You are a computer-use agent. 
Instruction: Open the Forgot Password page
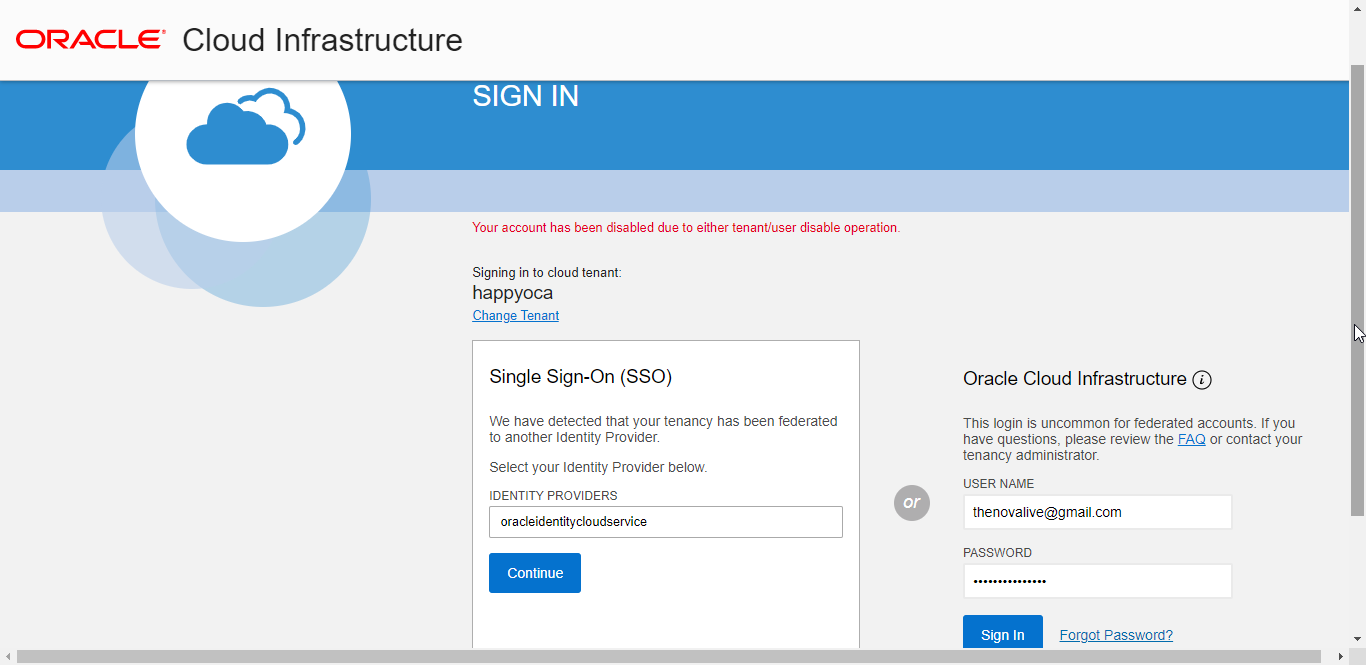[1116, 634]
